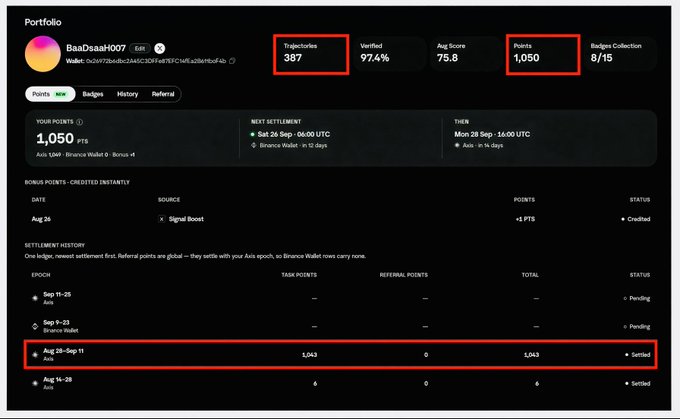This screenshot has height=419, width=680.
Task: Click the gradient profile avatar
Action: point(42,54)
